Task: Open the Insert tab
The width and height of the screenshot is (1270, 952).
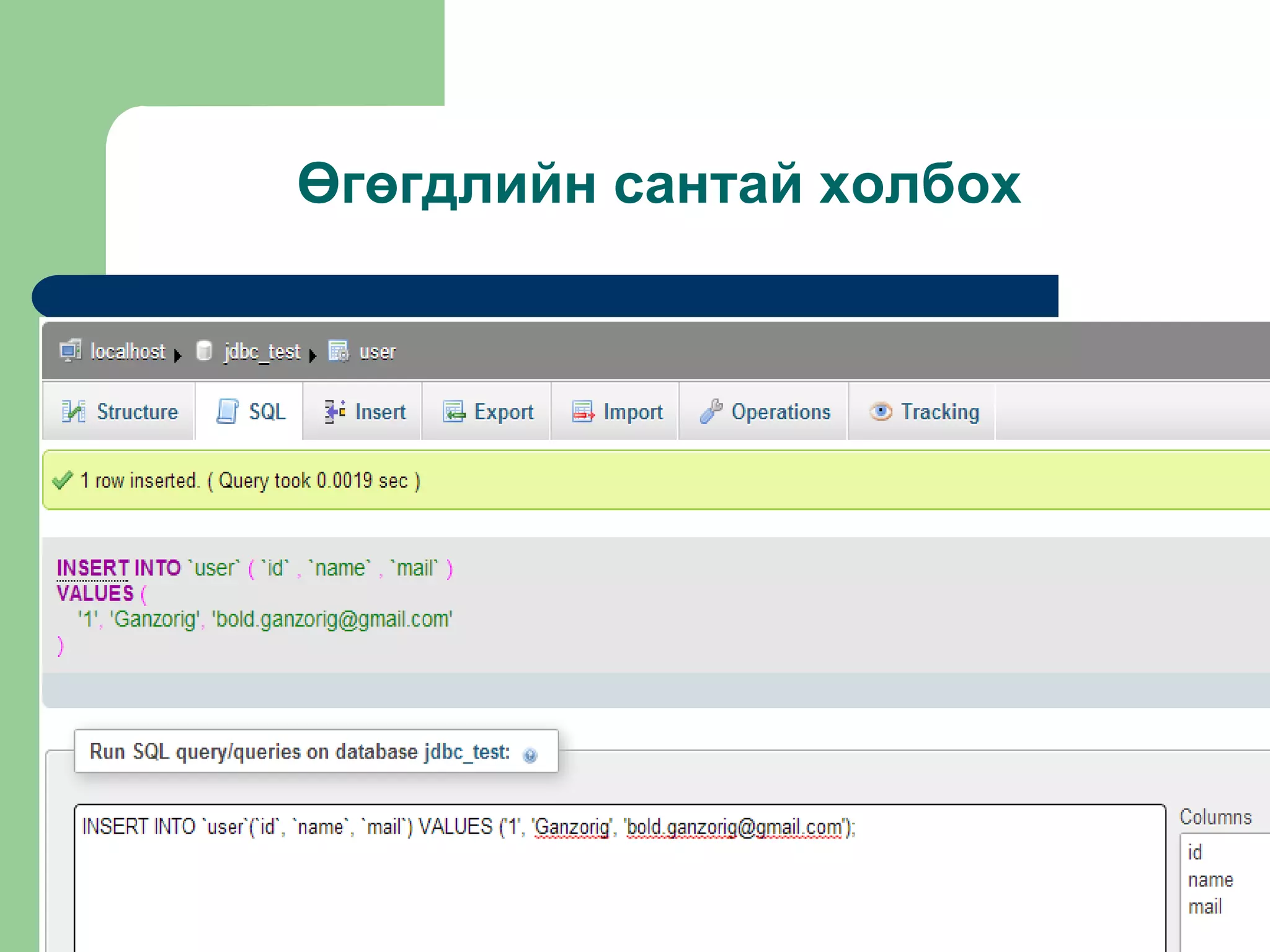Action: tap(363, 412)
